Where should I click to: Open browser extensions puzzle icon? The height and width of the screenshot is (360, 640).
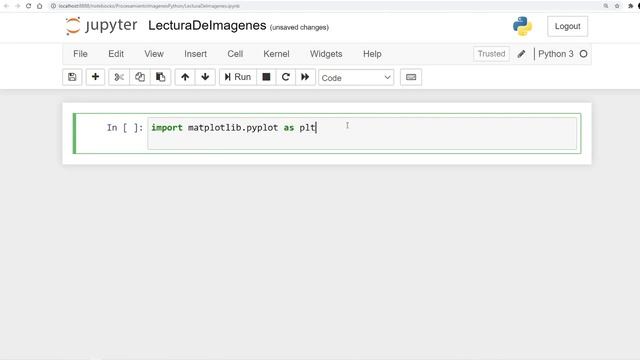pos(630,6)
